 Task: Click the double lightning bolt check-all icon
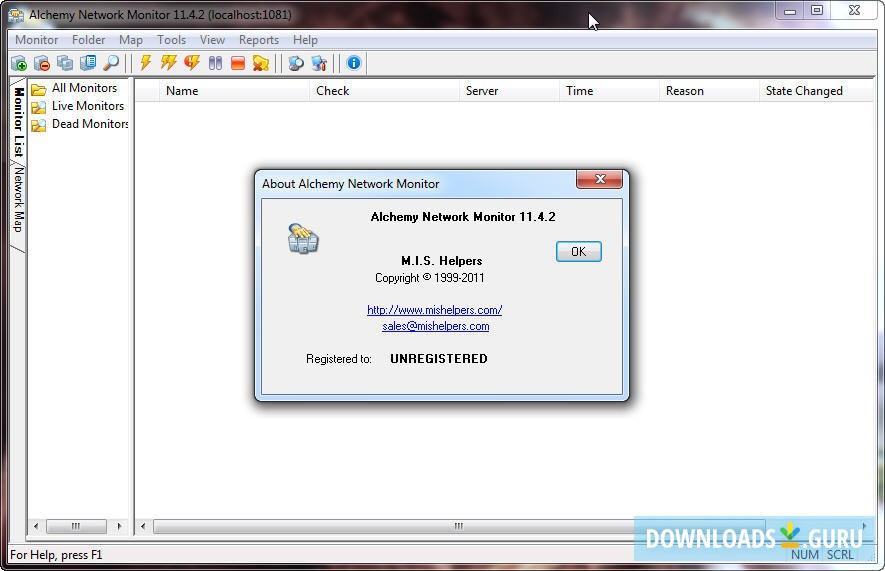coord(168,63)
